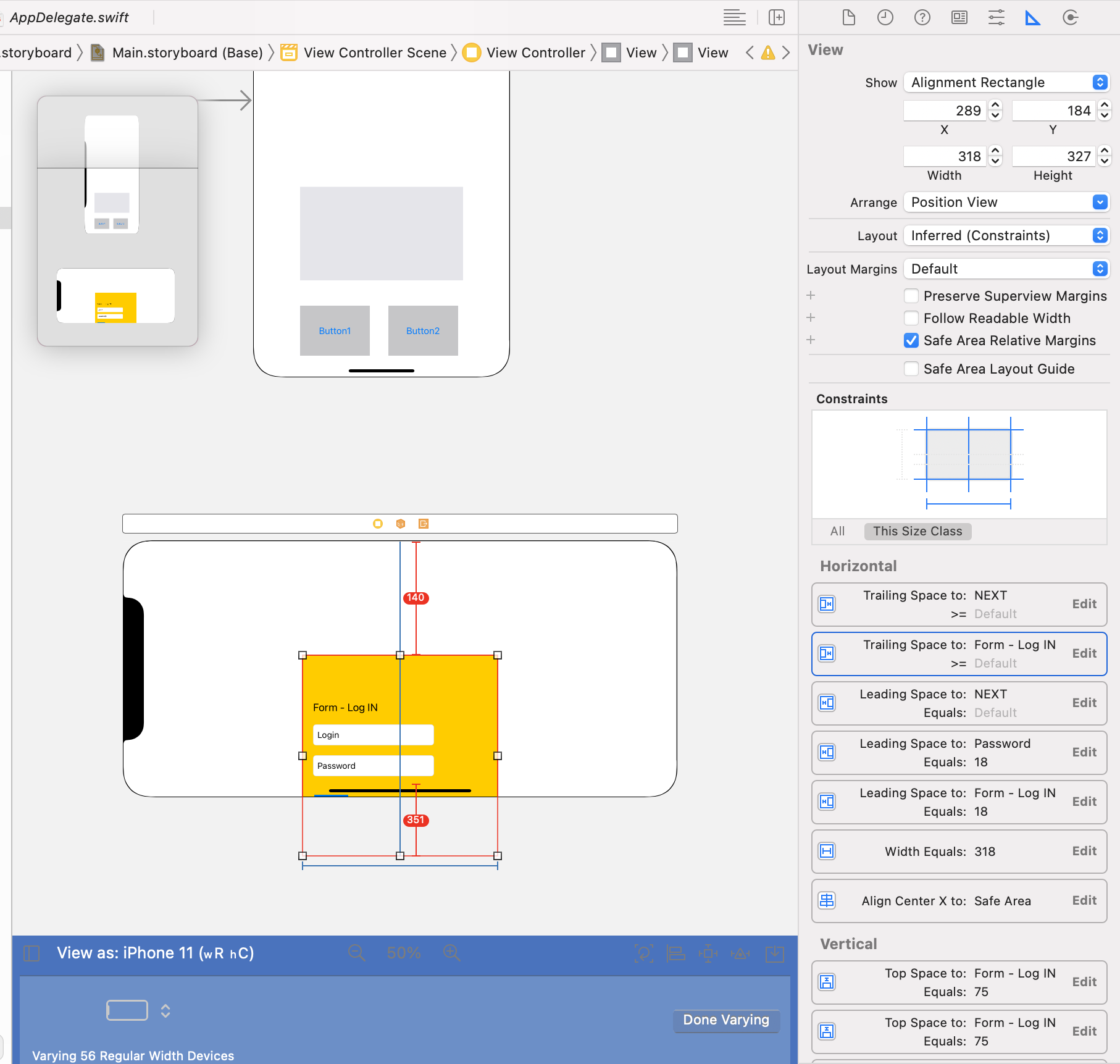Open the Quick Help inspector
The width and height of the screenshot is (1120, 1064).
click(x=922, y=17)
